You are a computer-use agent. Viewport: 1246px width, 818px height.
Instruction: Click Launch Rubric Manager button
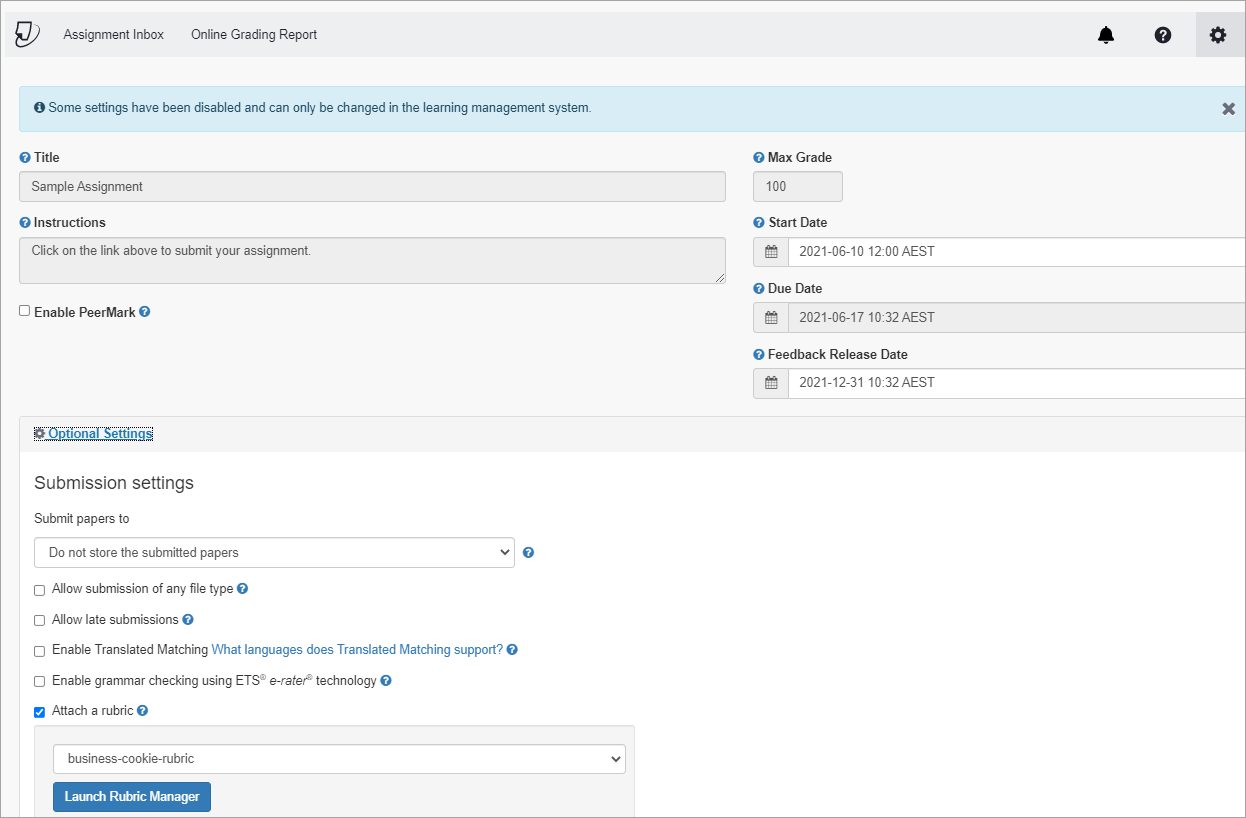click(x=132, y=797)
